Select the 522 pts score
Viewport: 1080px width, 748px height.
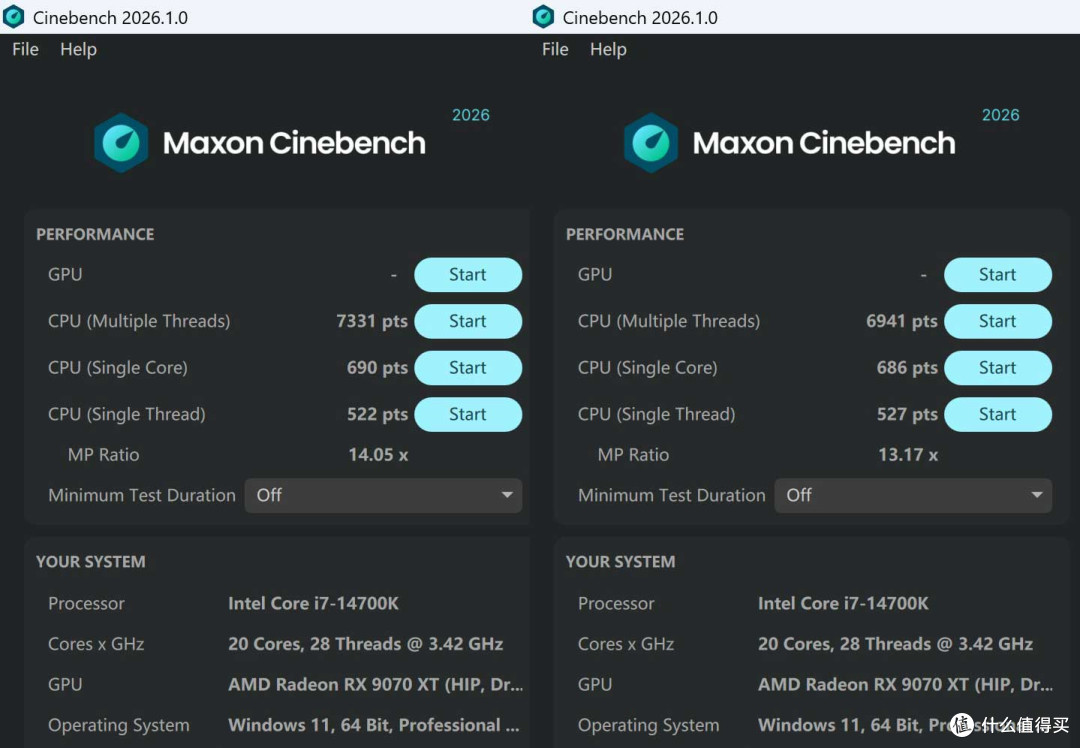[377, 415]
